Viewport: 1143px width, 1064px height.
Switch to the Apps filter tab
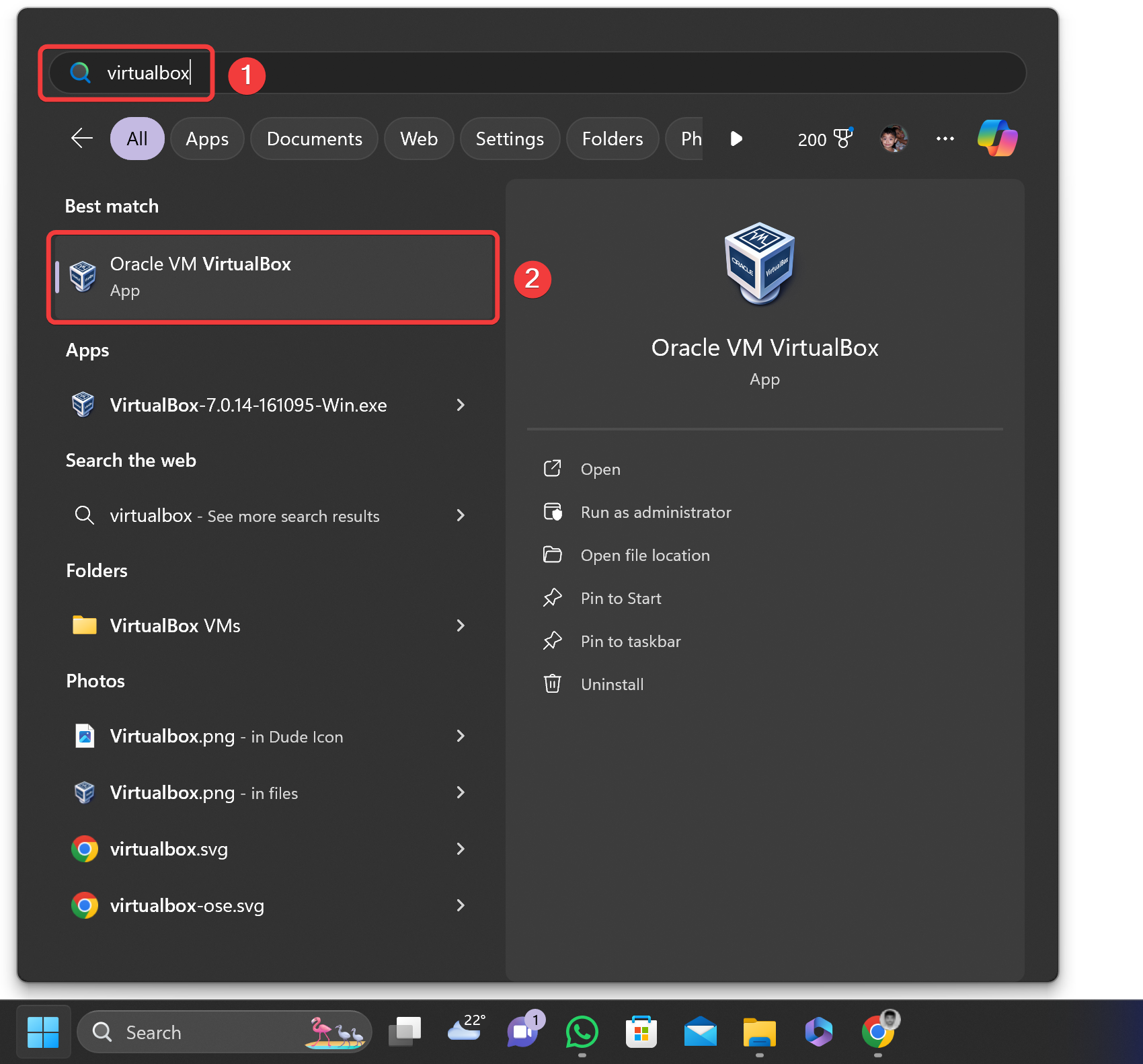[x=207, y=139]
